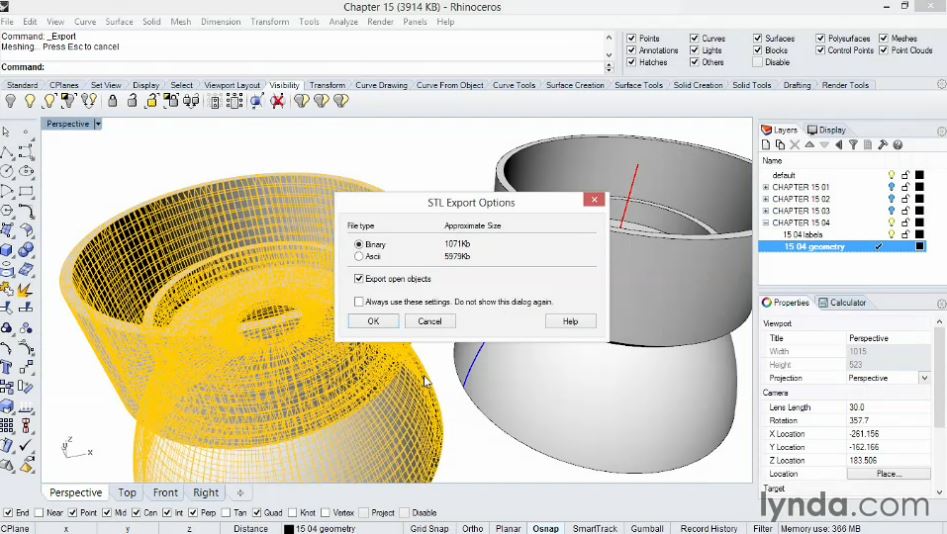This screenshot has height=534, width=947.
Task: Click the New Sublayer icon in Layers panel
Action: point(780,145)
